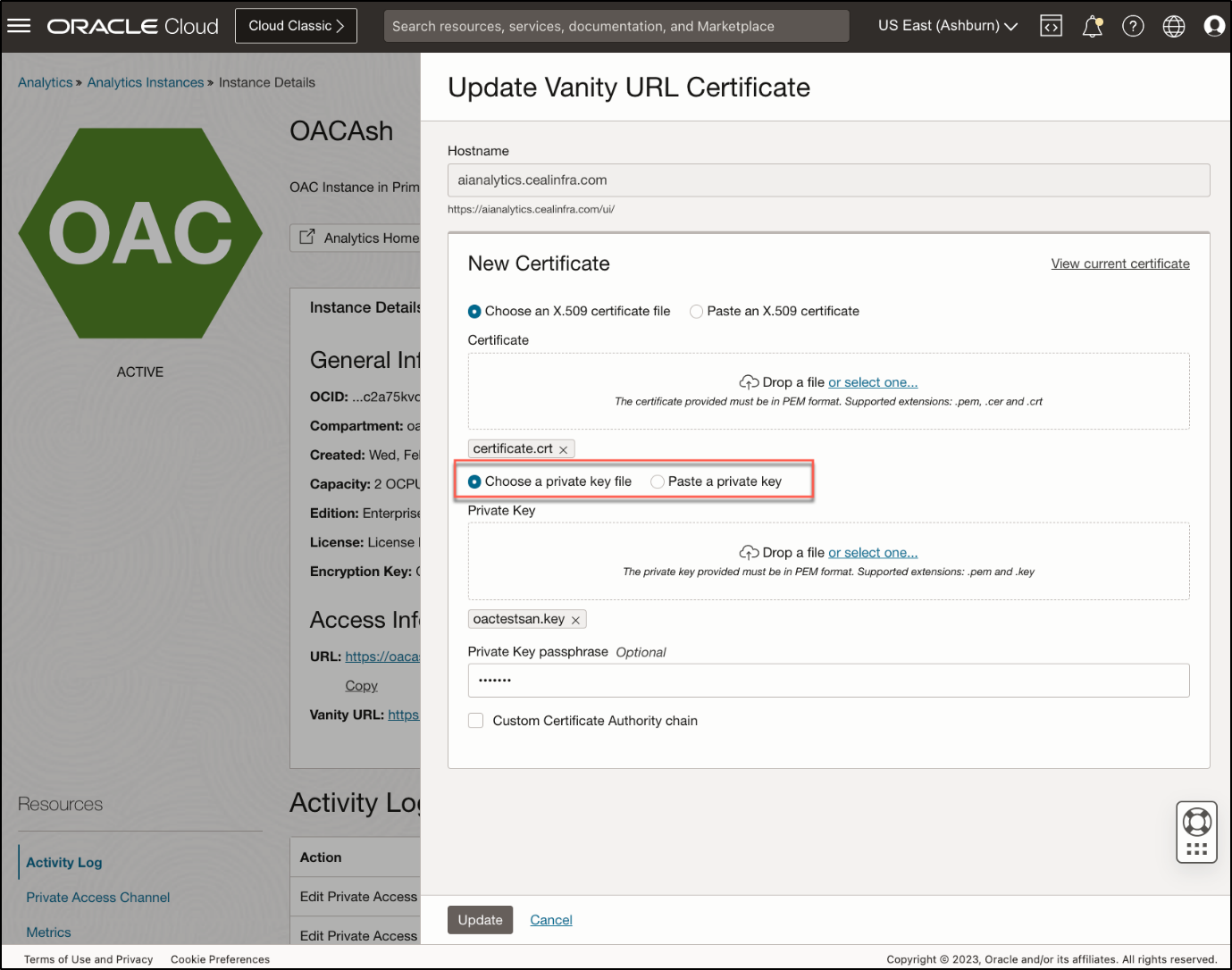Open Cookie Preferences footer link

tap(220, 959)
